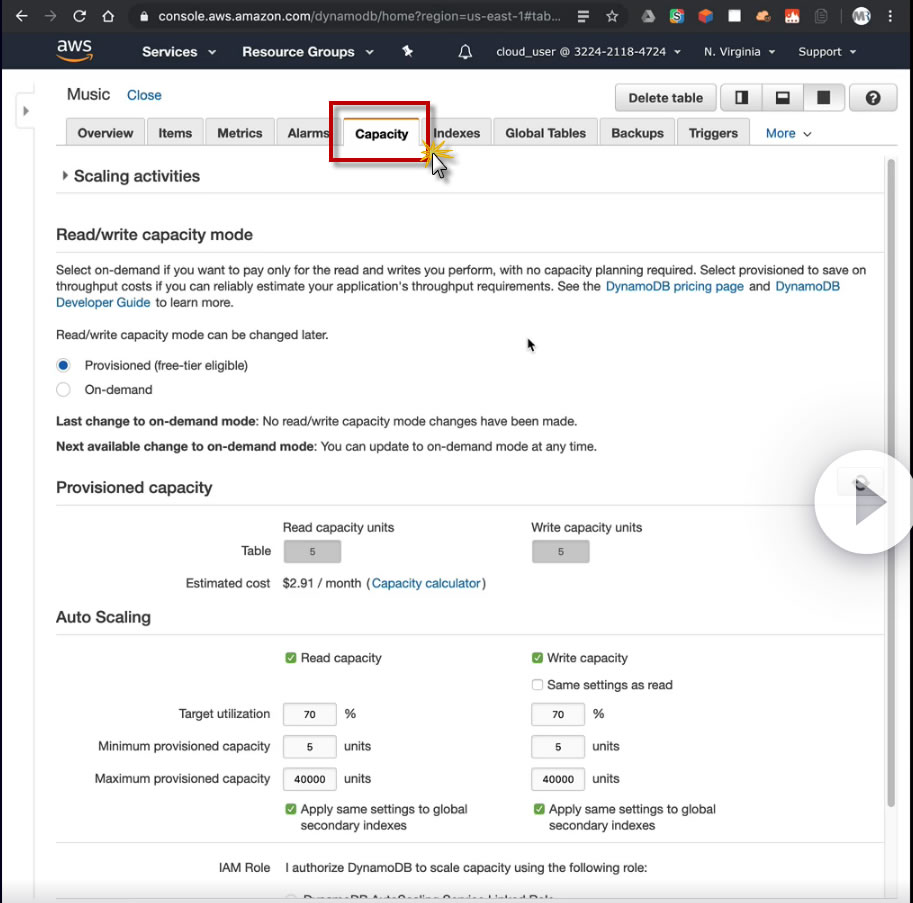Enable Same settings as read
This screenshot has height=903, width=913.
(538, 685)
